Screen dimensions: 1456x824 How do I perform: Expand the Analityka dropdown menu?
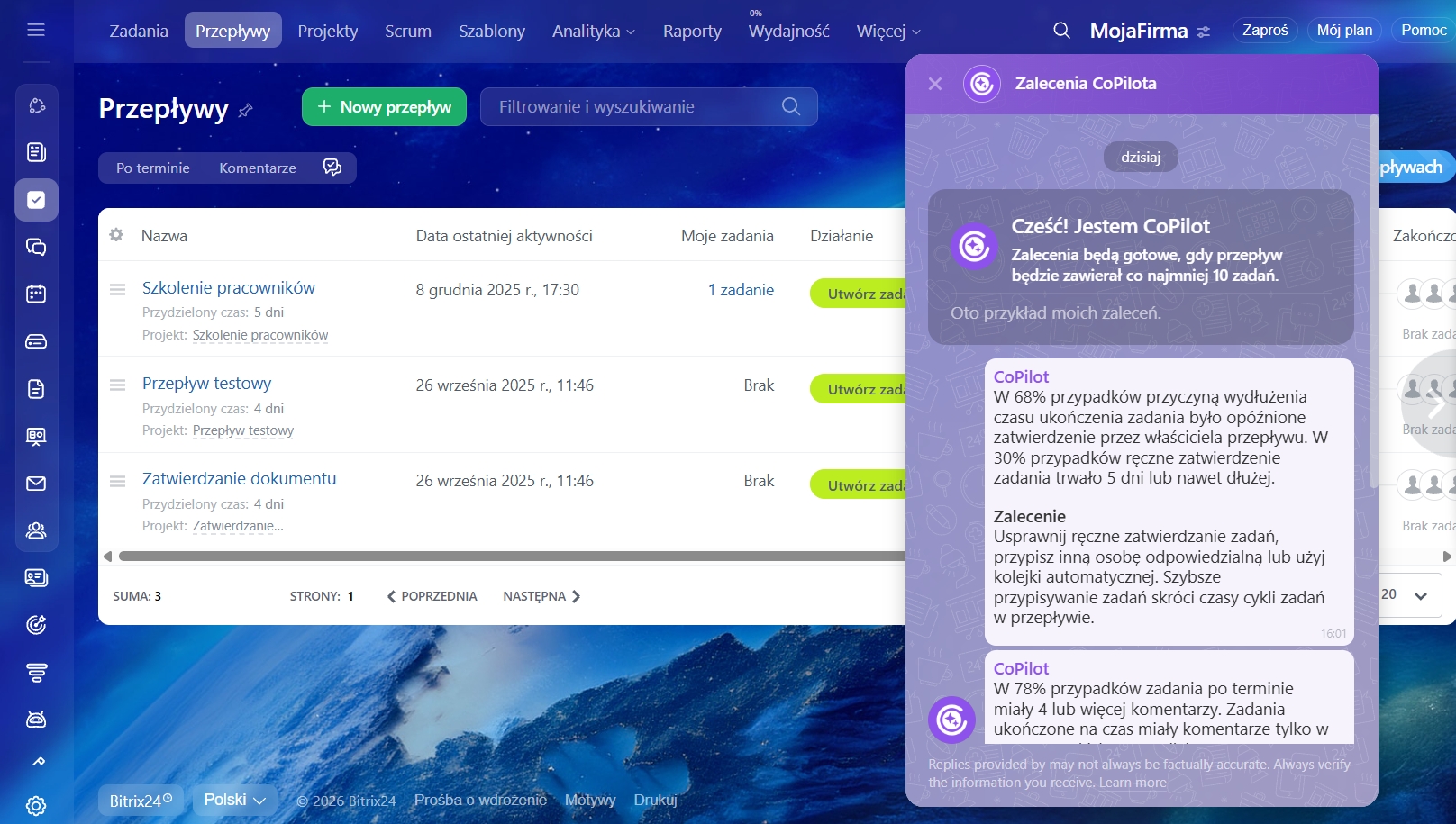593,31
